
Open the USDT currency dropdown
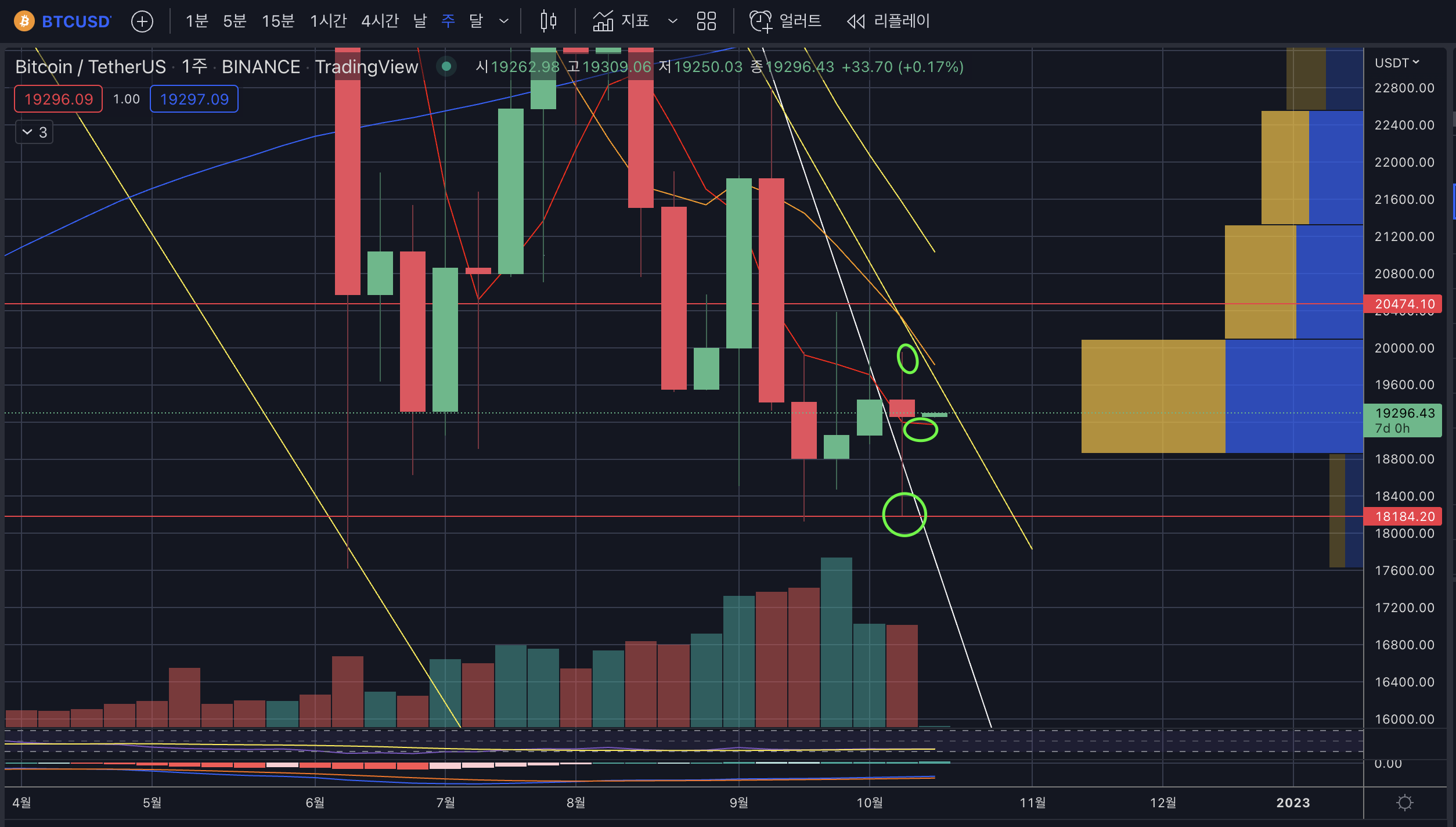(x=1397, y=63)
